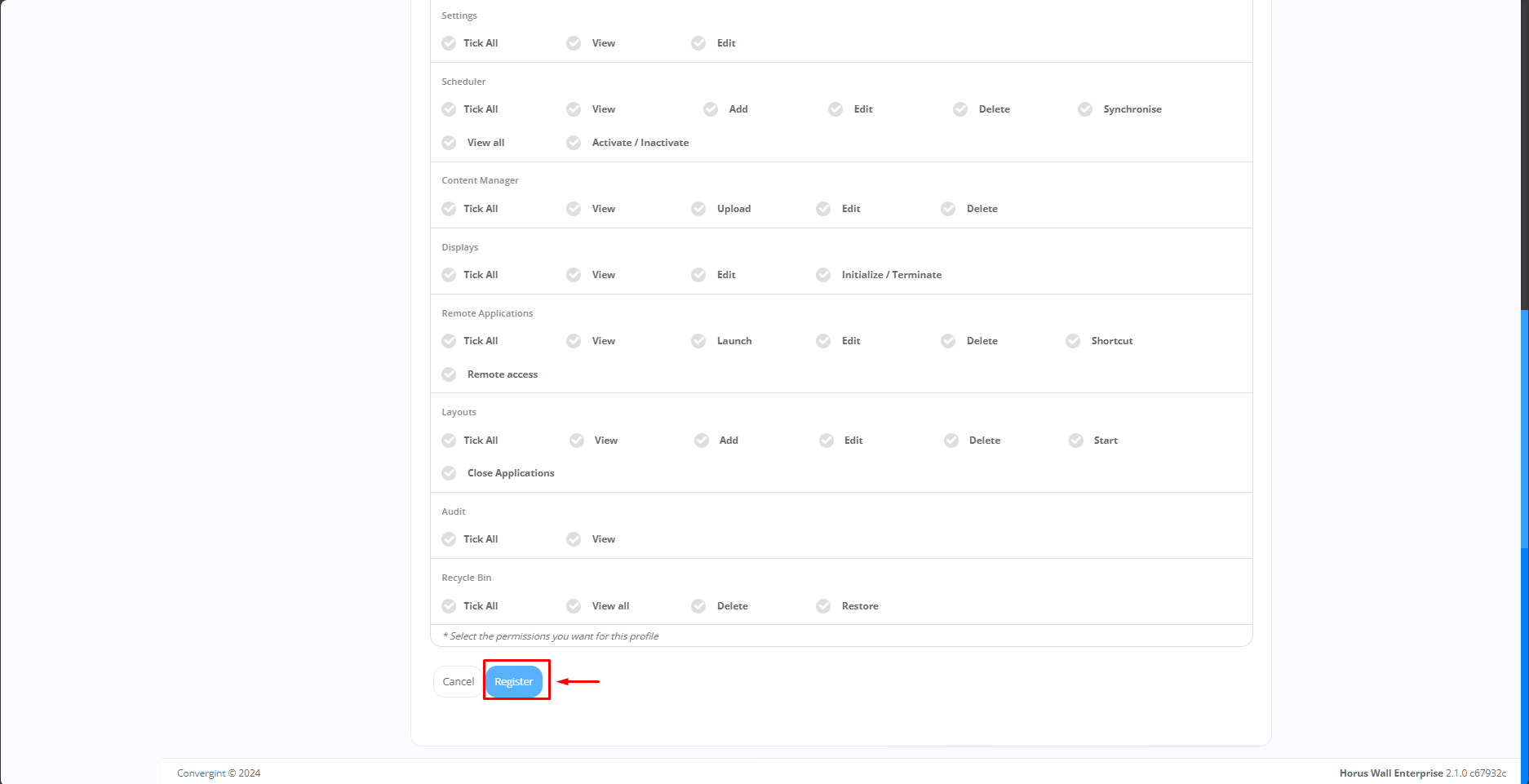Viewport: 1529px width, 784px height.
Task: Open the Convergint footer link
Action: coord(201,773)
